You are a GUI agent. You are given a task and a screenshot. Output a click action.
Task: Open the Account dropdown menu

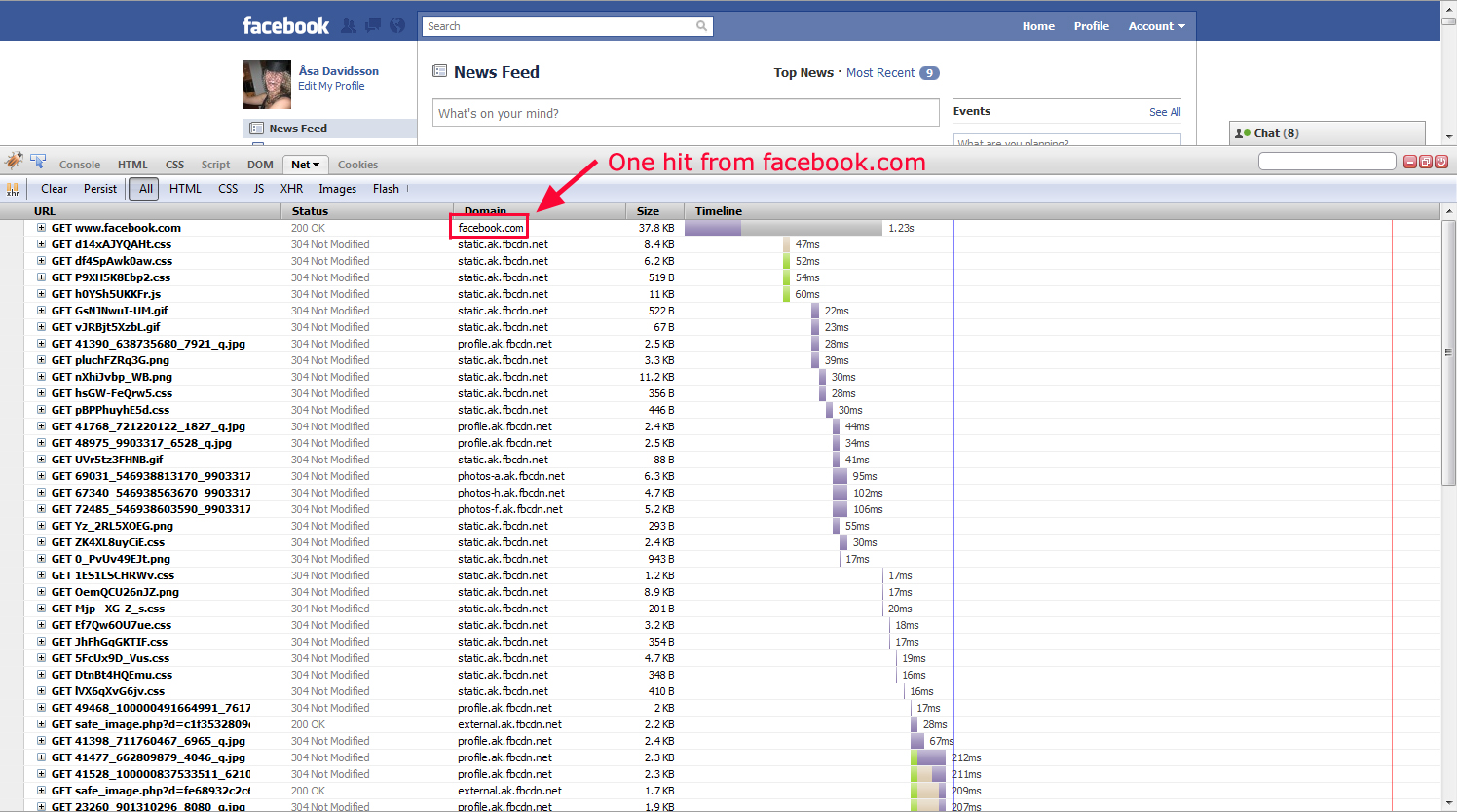[x=1156, y=26]
